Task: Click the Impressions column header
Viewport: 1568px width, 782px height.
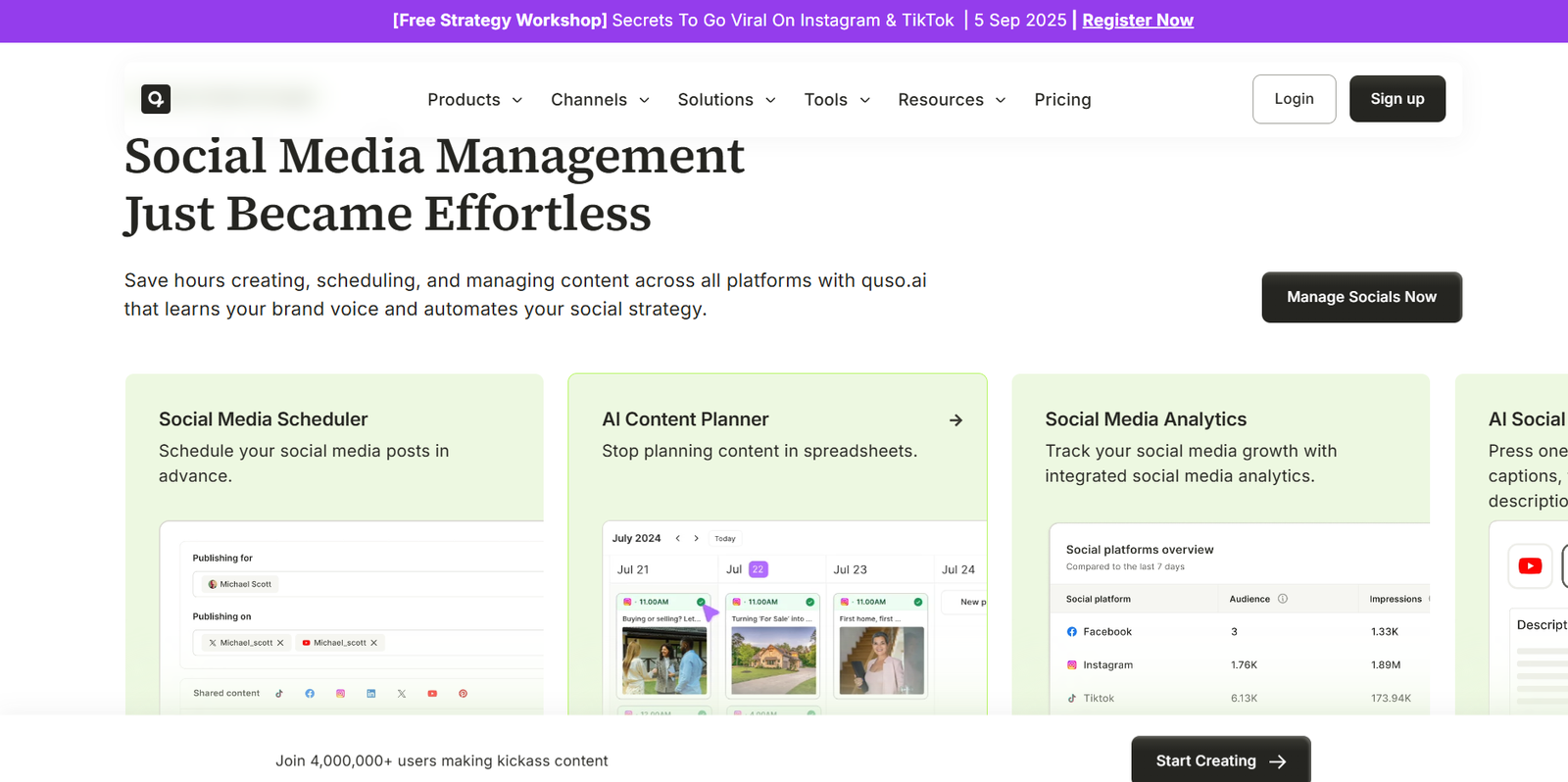Action: [x=1396, y=599]
